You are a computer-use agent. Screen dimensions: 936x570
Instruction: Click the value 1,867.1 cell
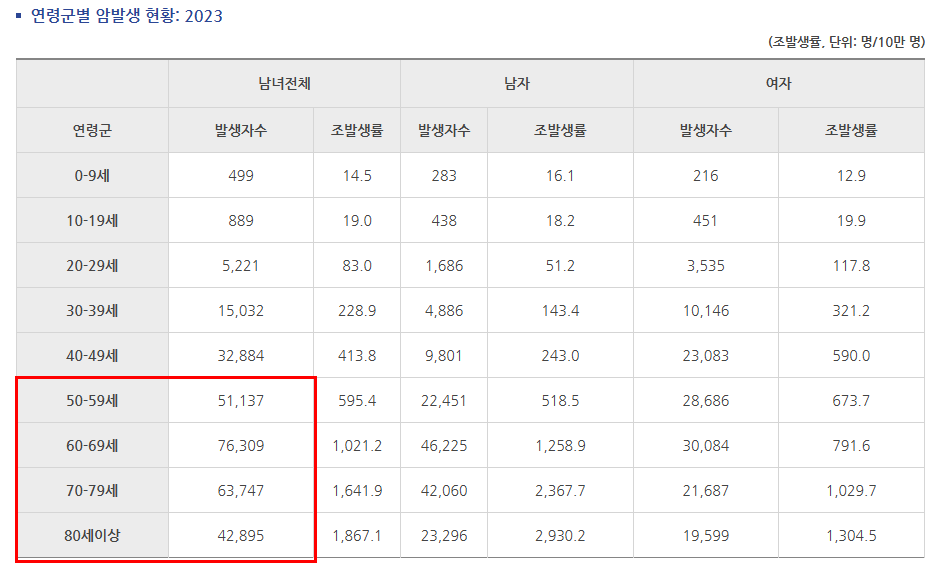(x=357, y=535)
